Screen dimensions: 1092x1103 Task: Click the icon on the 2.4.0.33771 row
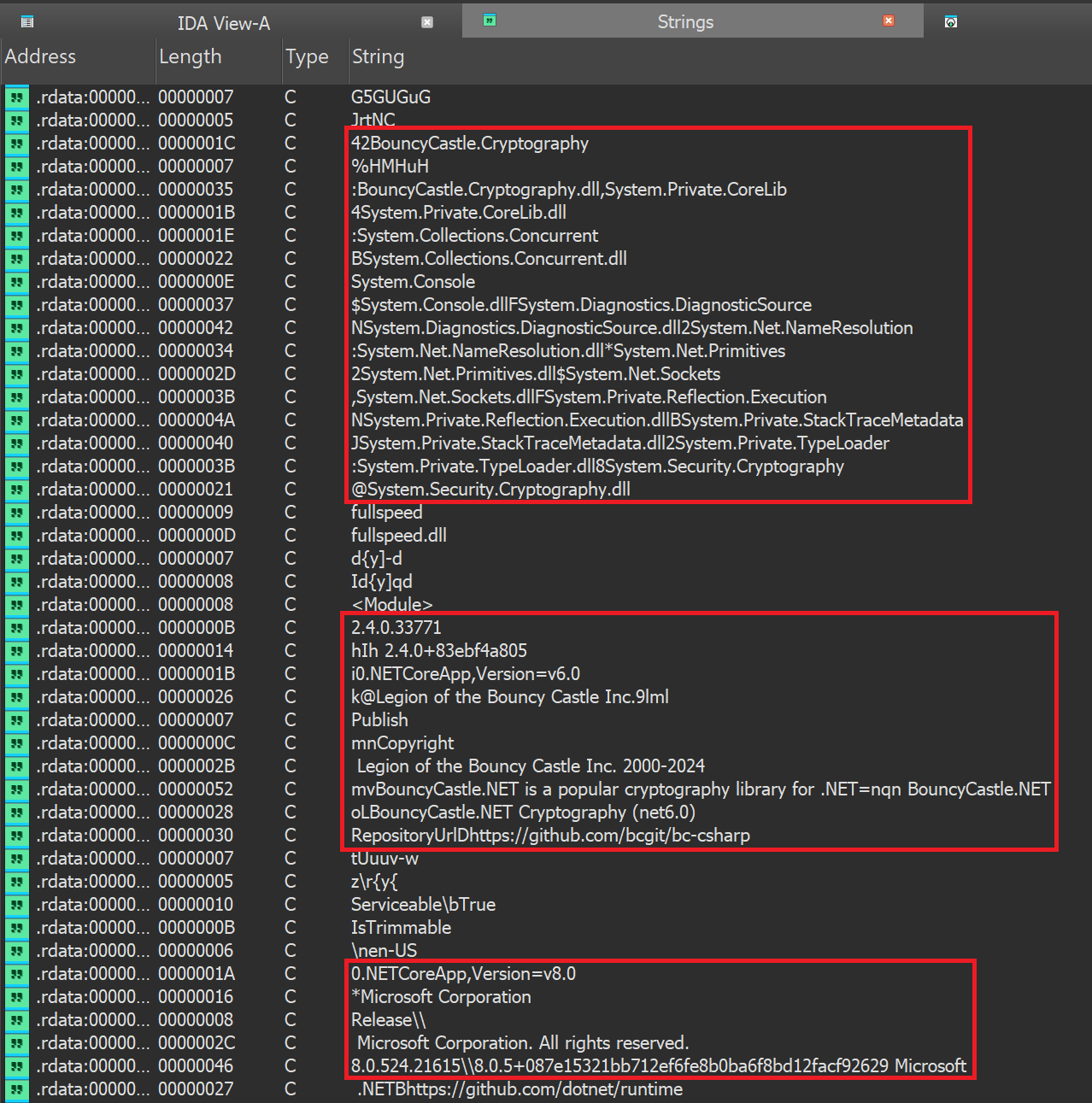click(x=16, y=628)
